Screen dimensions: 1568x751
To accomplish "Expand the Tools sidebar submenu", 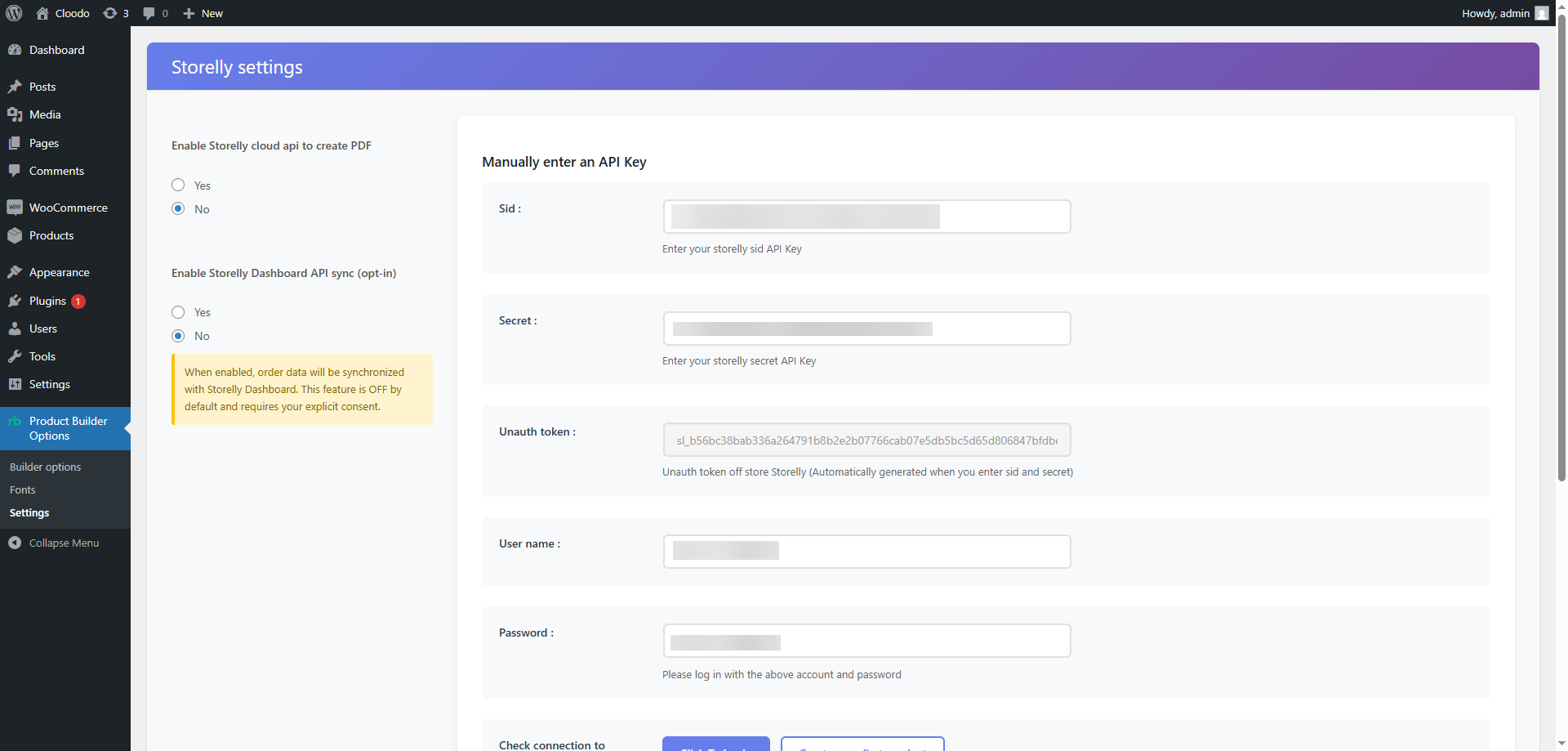I will 41,356.
